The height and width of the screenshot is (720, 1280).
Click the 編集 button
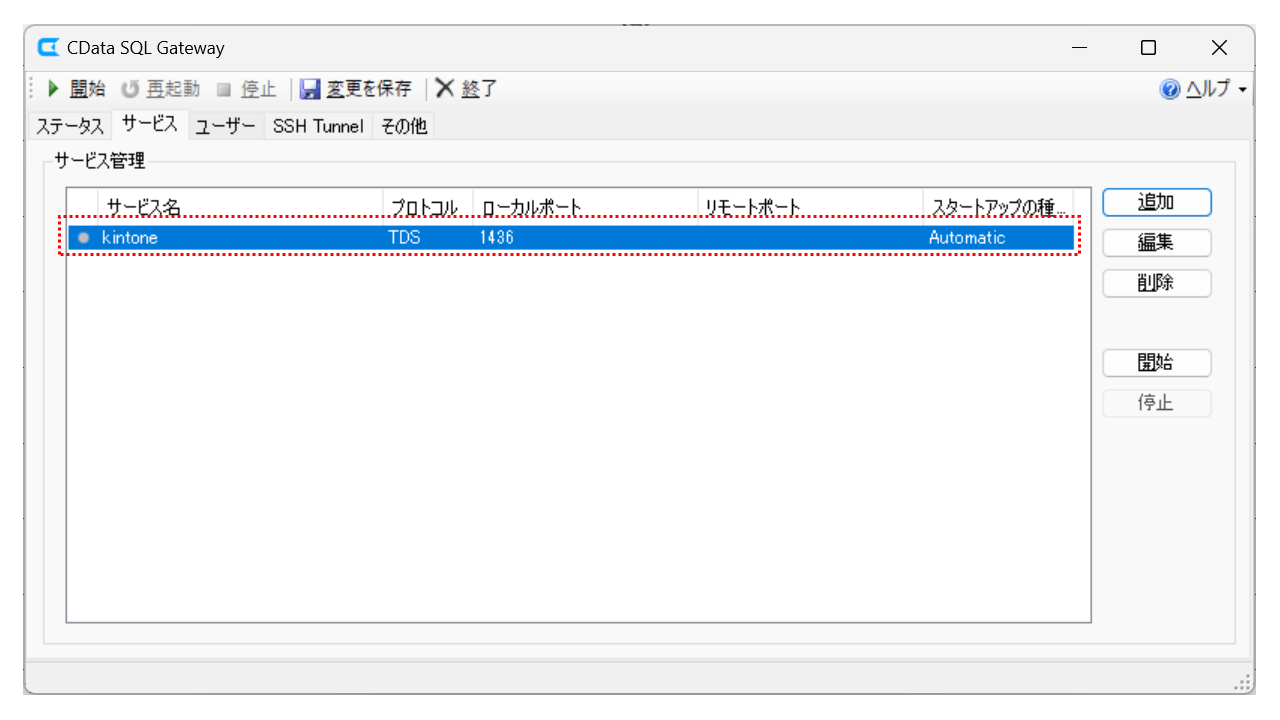(x=1157, y=243)
